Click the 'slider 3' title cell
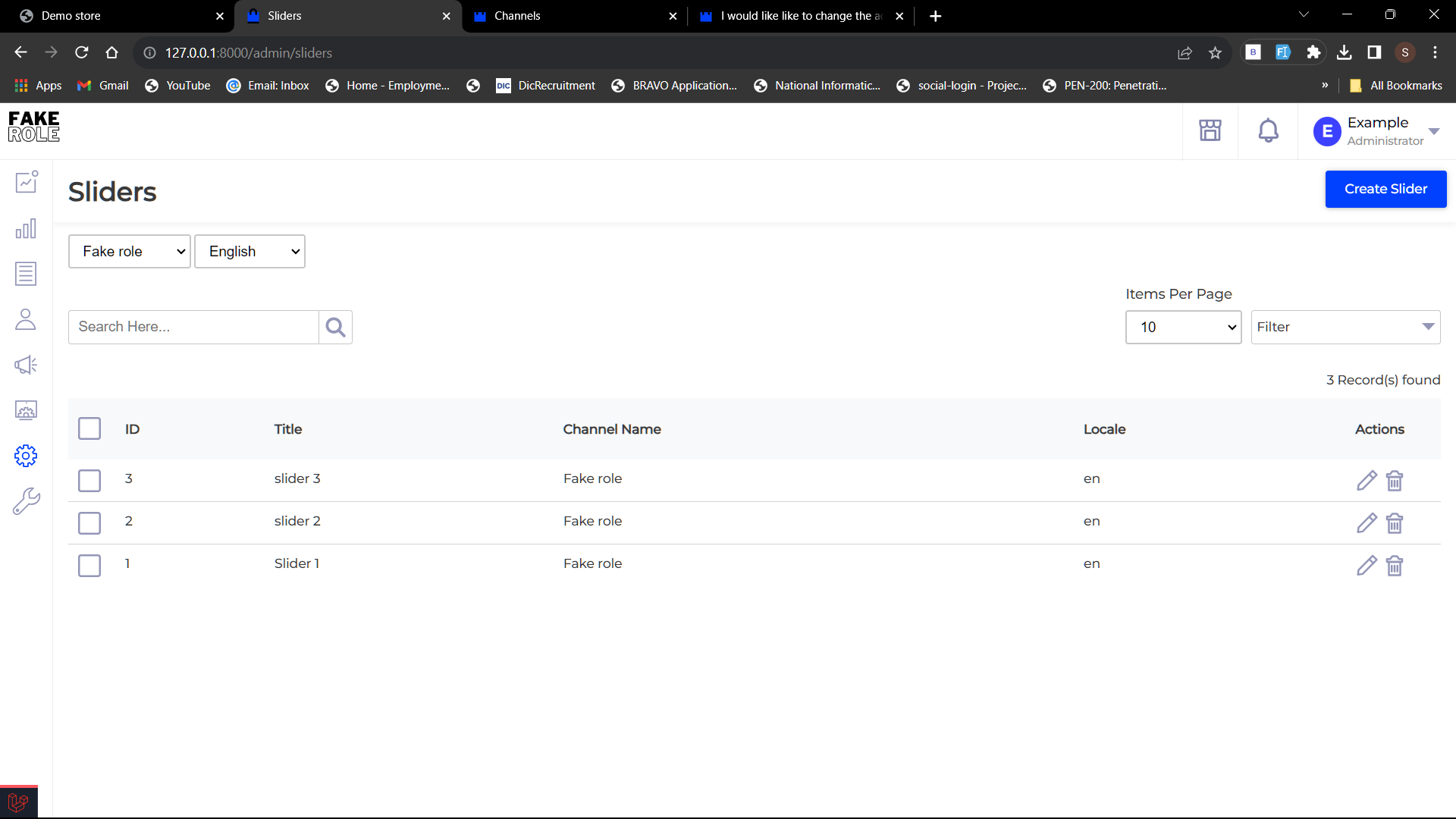Screen dimensions: 1456x819 [297, 479]
